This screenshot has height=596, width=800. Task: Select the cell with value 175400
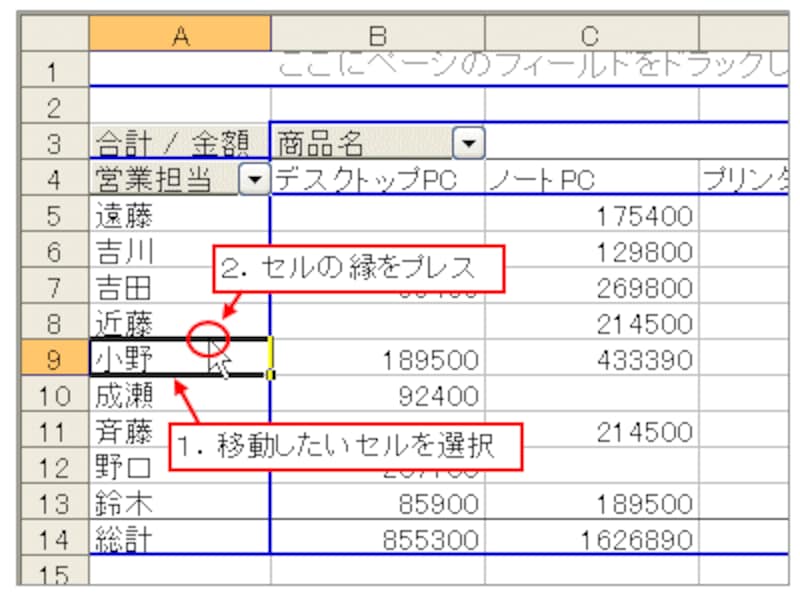click(x=591, y=216)
